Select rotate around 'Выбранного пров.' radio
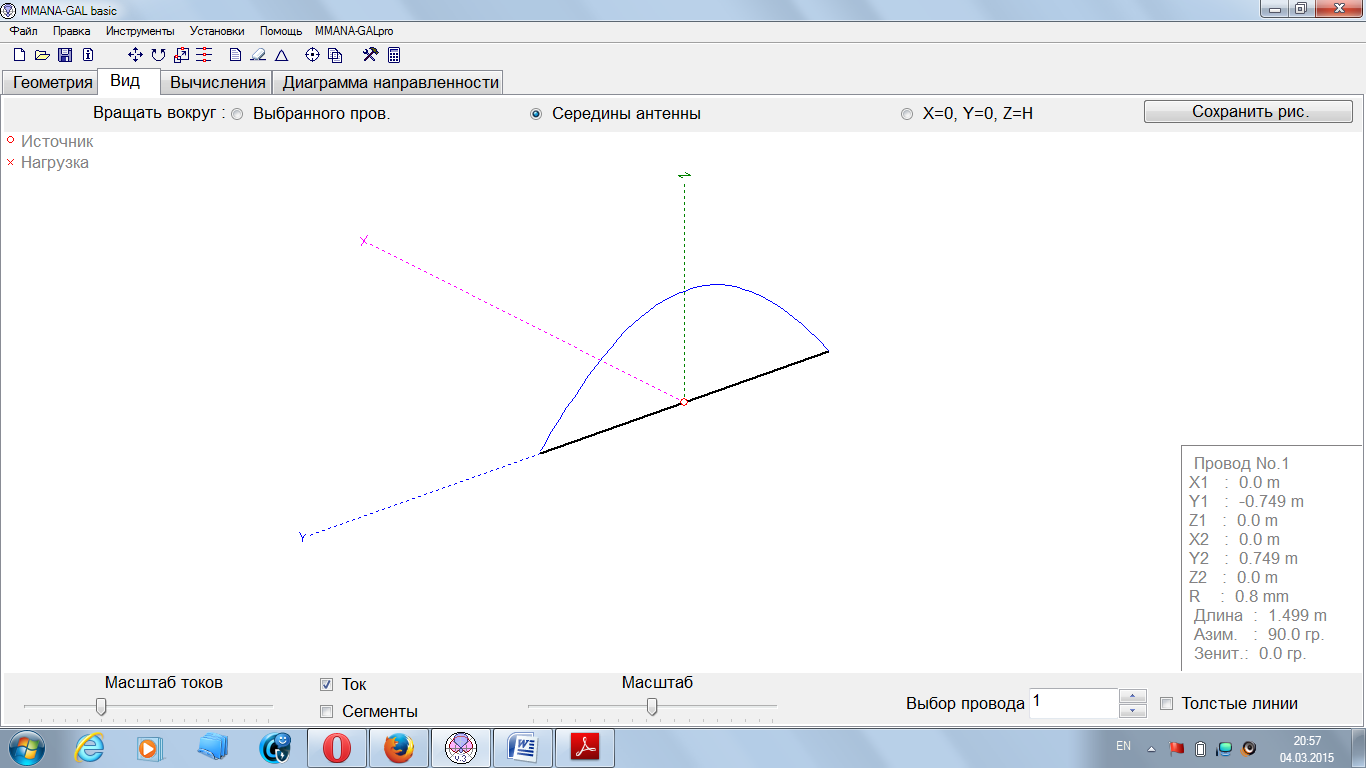 click(x=237, y=114)
